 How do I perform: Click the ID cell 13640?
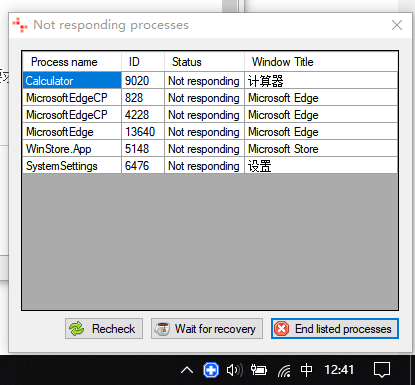click(143, 132)
